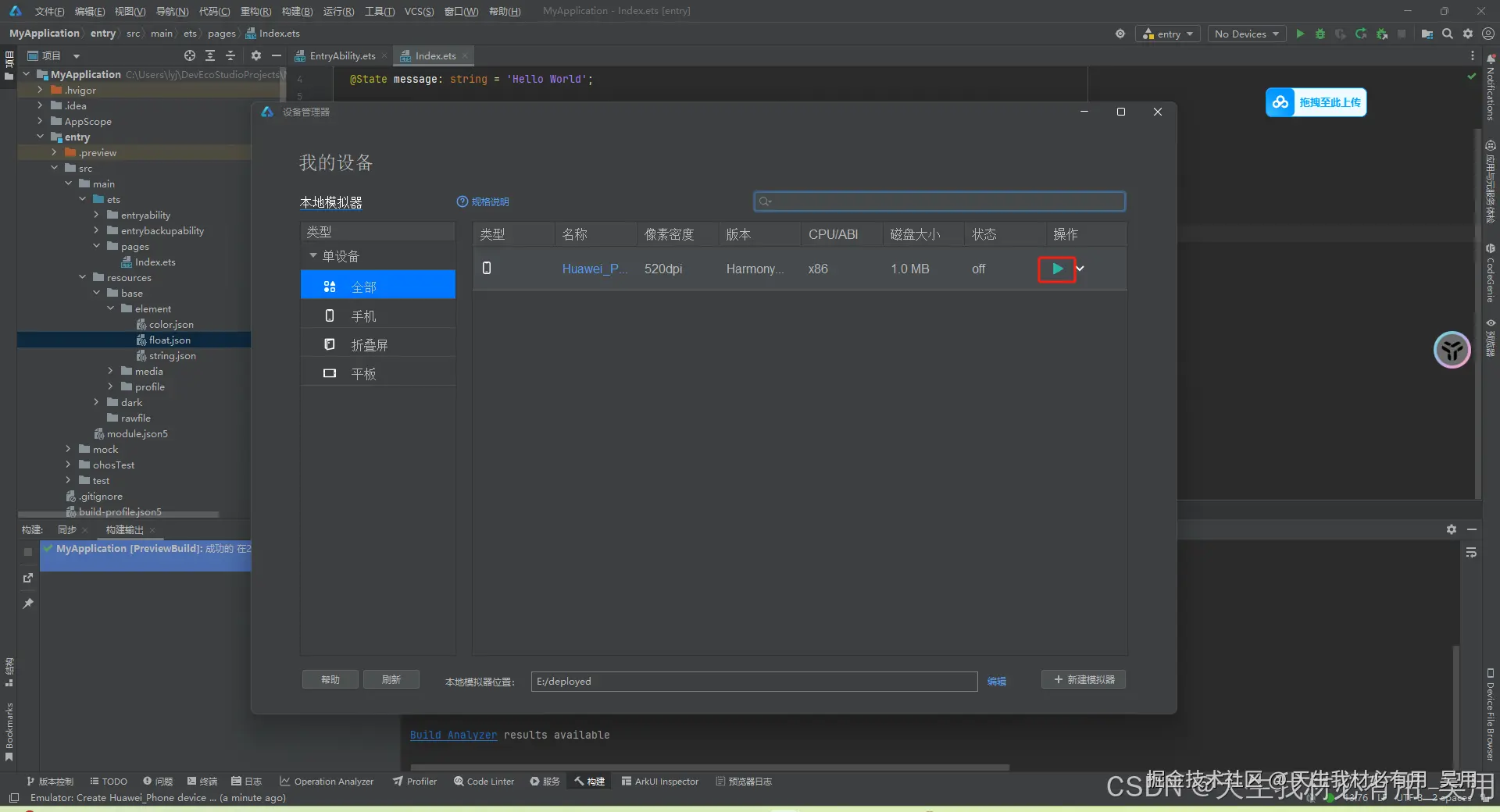Expand the AppScope folder

(x=40, y=121)
